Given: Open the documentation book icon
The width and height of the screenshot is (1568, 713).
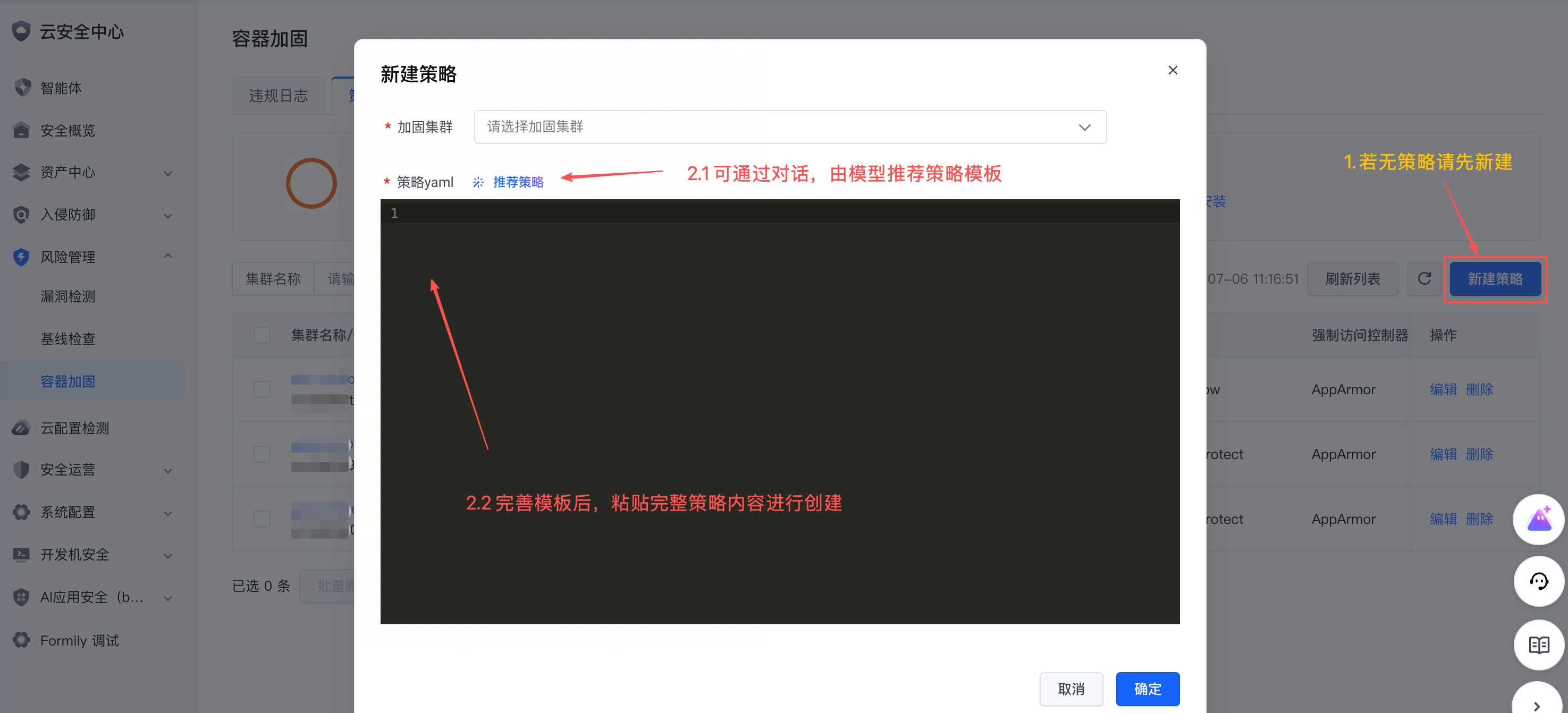Looking at the screenshot, I should click(1539, 644).
